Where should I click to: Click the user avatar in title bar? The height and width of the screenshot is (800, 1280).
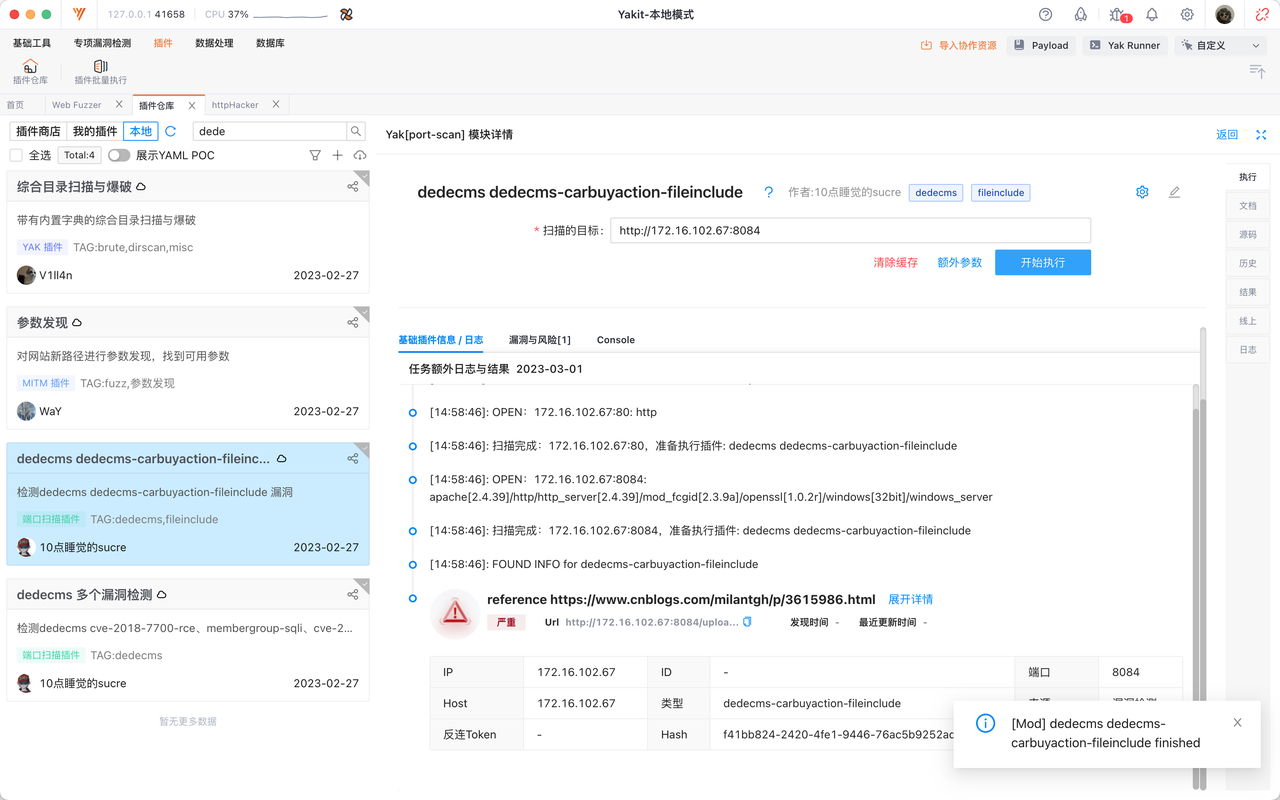[1225, 15]
